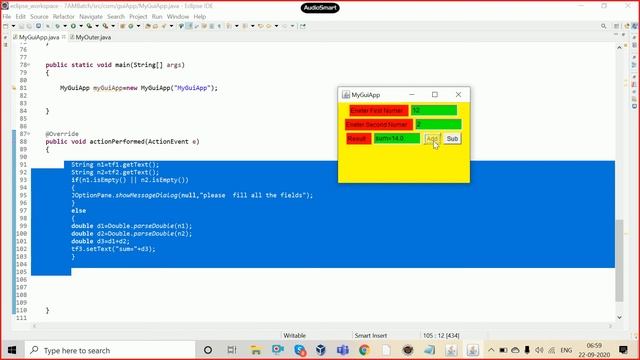Click the code line with tf3.setText
The height and width of the screenshot is (360, 640).
113,249
